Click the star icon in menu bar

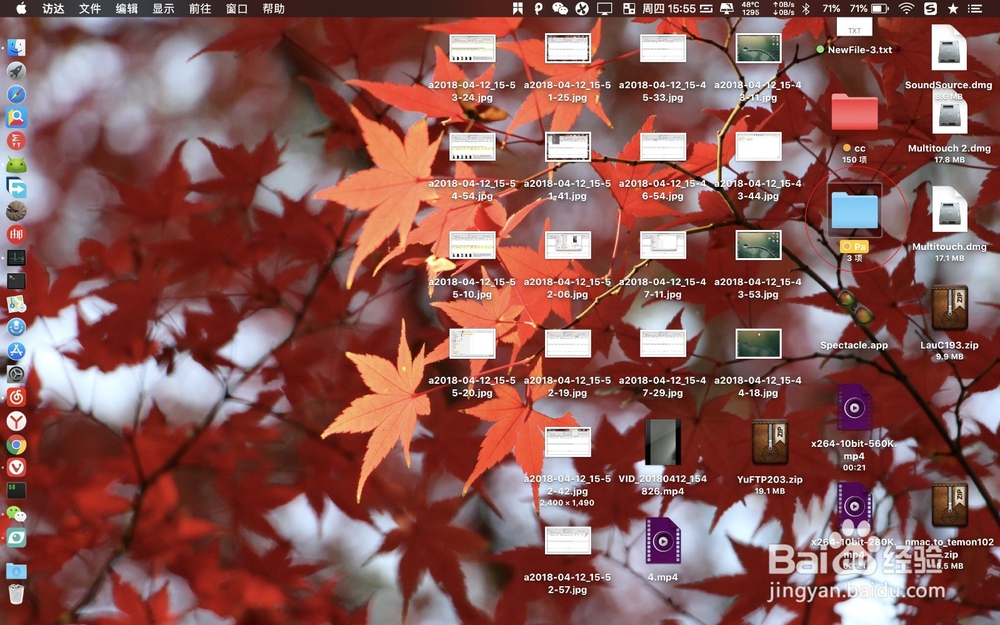coord(953,8)
